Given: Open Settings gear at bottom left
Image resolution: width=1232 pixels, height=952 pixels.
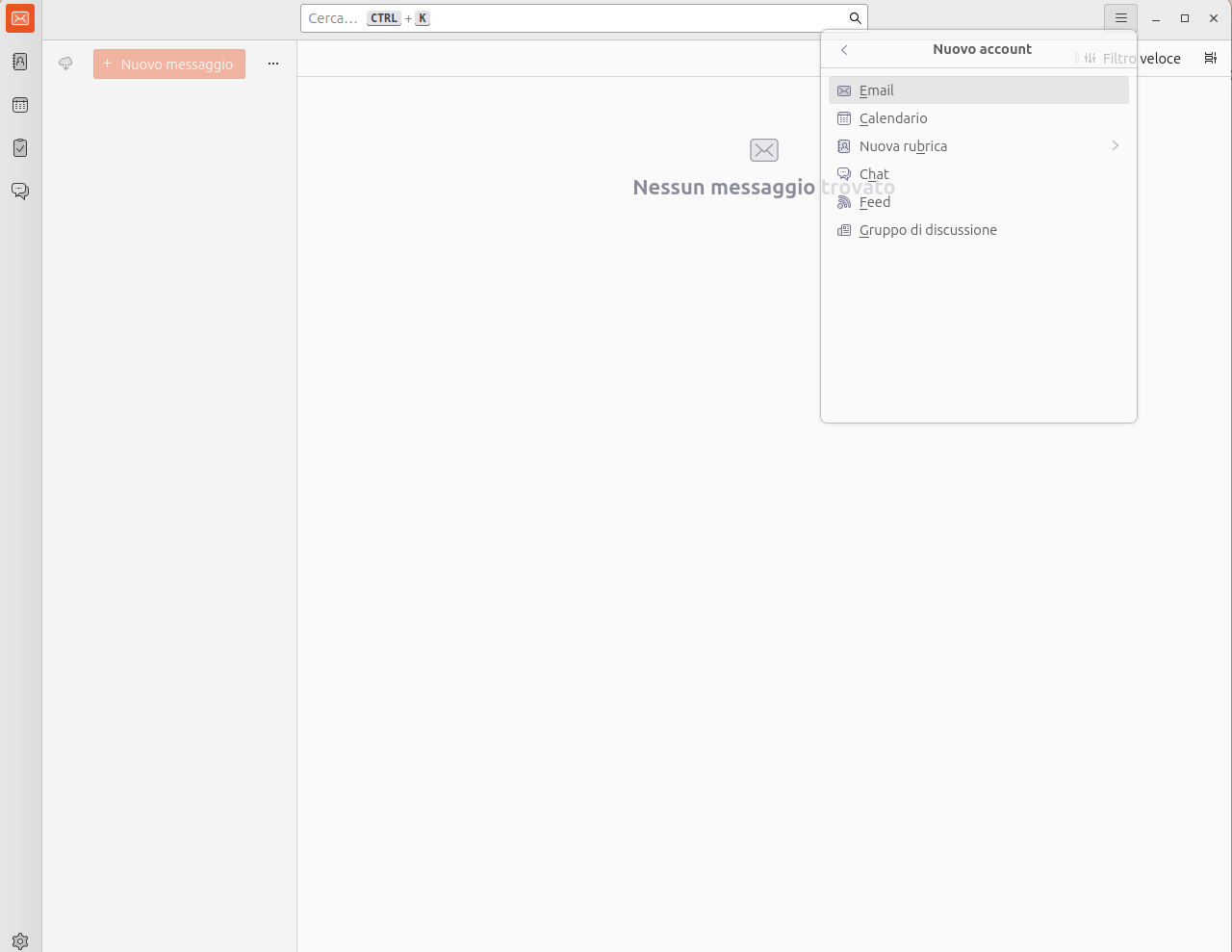Looking at the screenshot, I should point(20,940).
